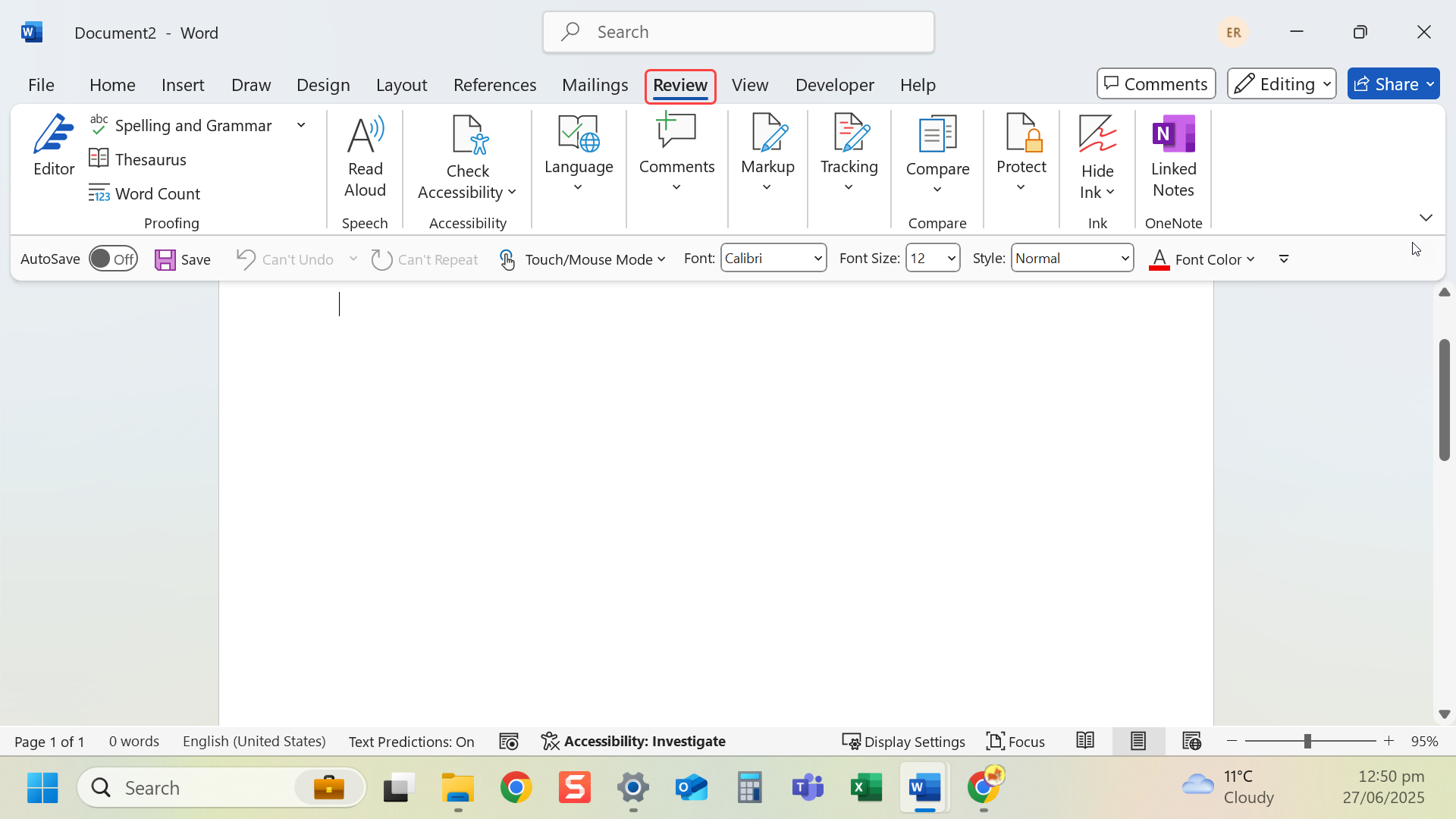Expand Check Accessibility dropdown arrow
Viewport: 1456px width, 819px height.
[513, 193]
